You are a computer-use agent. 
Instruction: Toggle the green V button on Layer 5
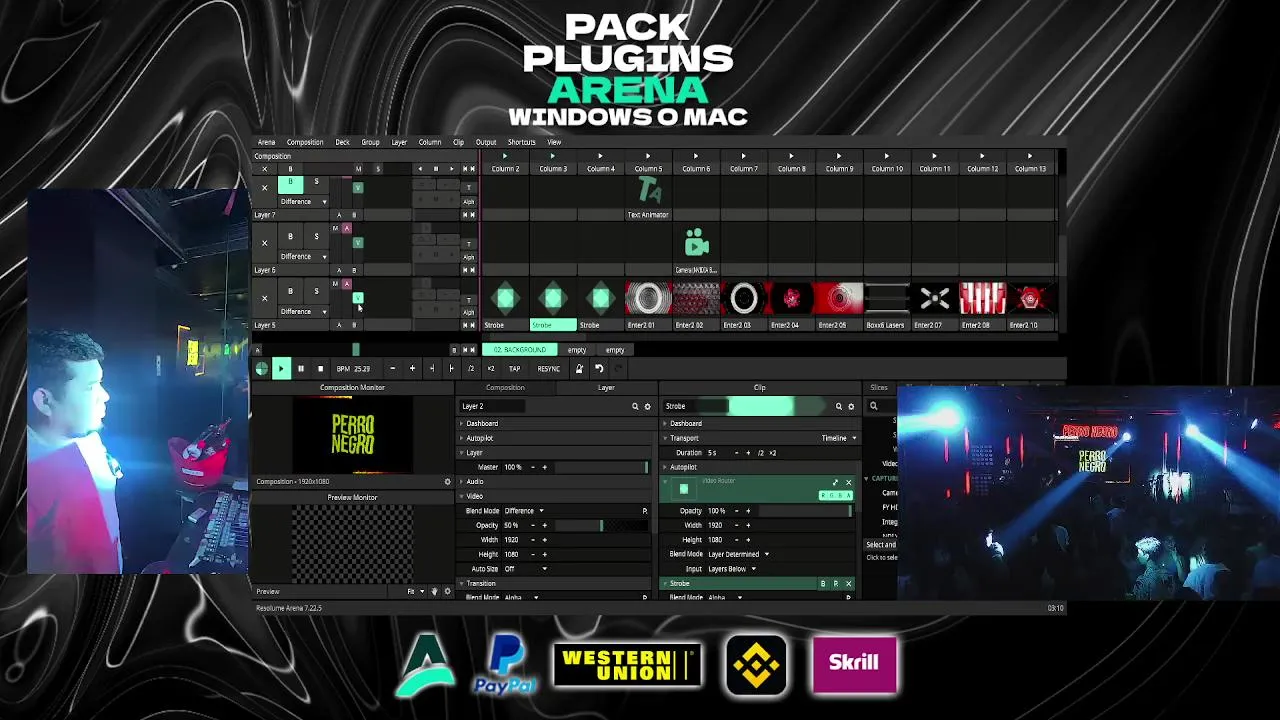pyautogui.click(x=357, y=298)
